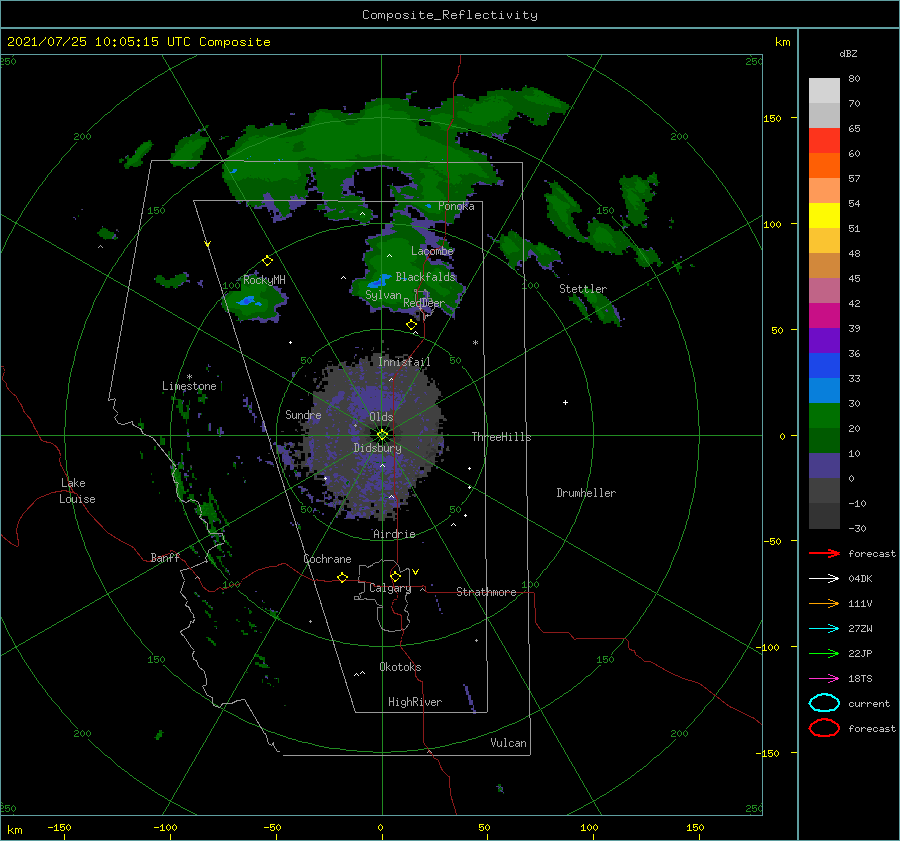
Task: Click the cyan 27ZW arrow legend icon
Action: tap(824, 629)
